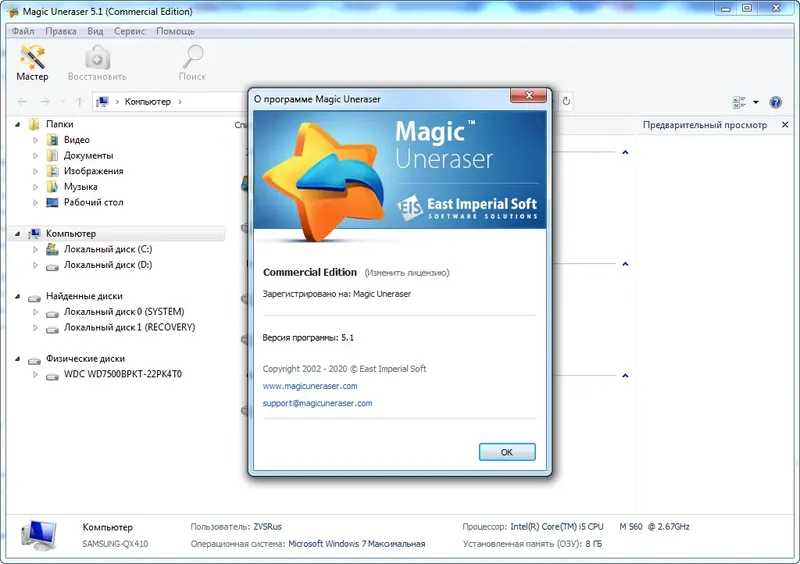Open the view mode options icon
Screen dimensions: 800x564
[739, 102]
